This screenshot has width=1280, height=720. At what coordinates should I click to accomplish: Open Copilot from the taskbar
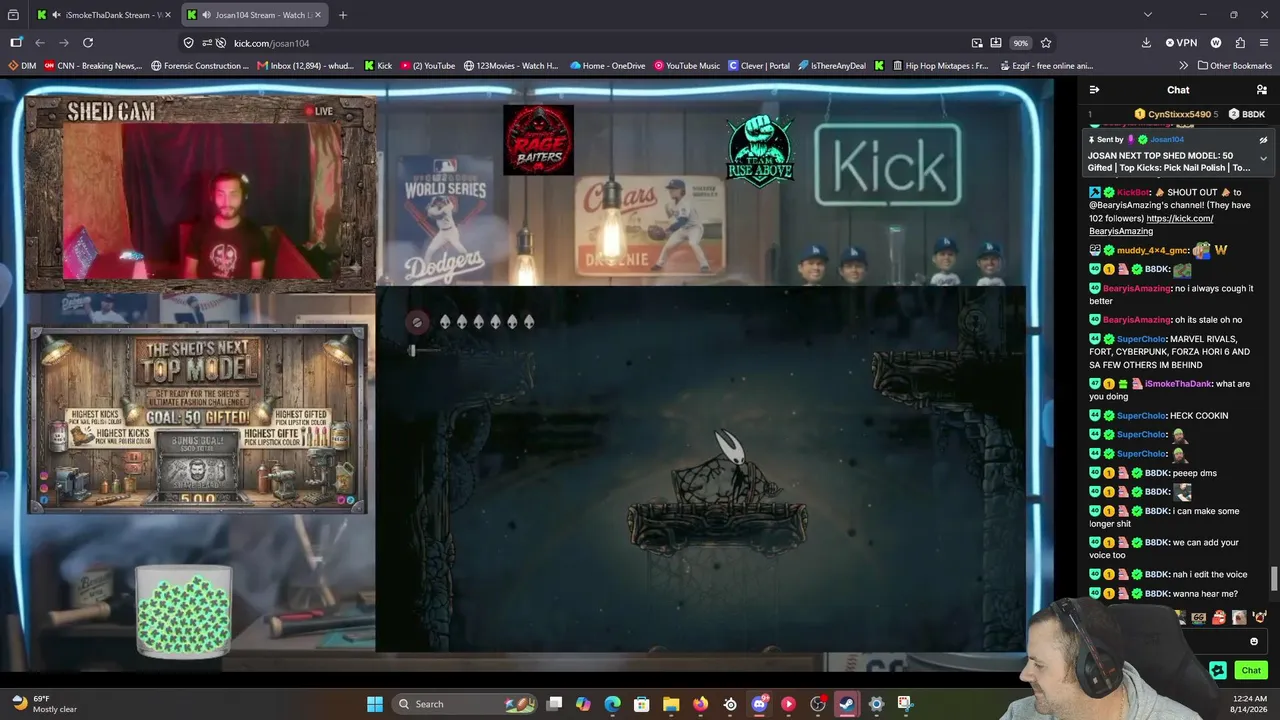coord(583,704)
